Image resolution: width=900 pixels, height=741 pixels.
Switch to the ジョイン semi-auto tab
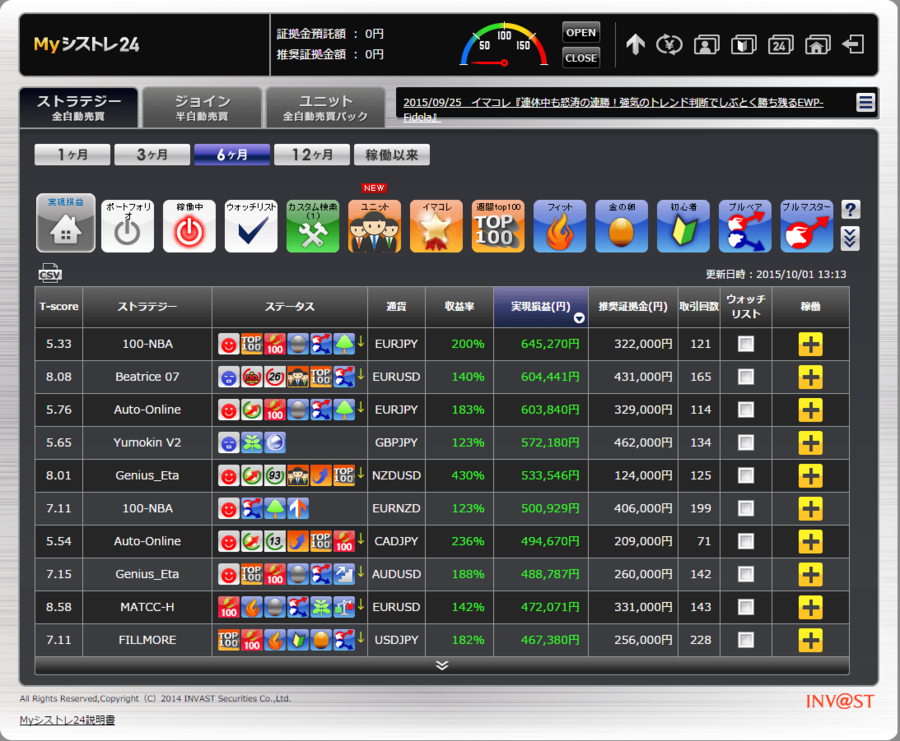(202, 108)
